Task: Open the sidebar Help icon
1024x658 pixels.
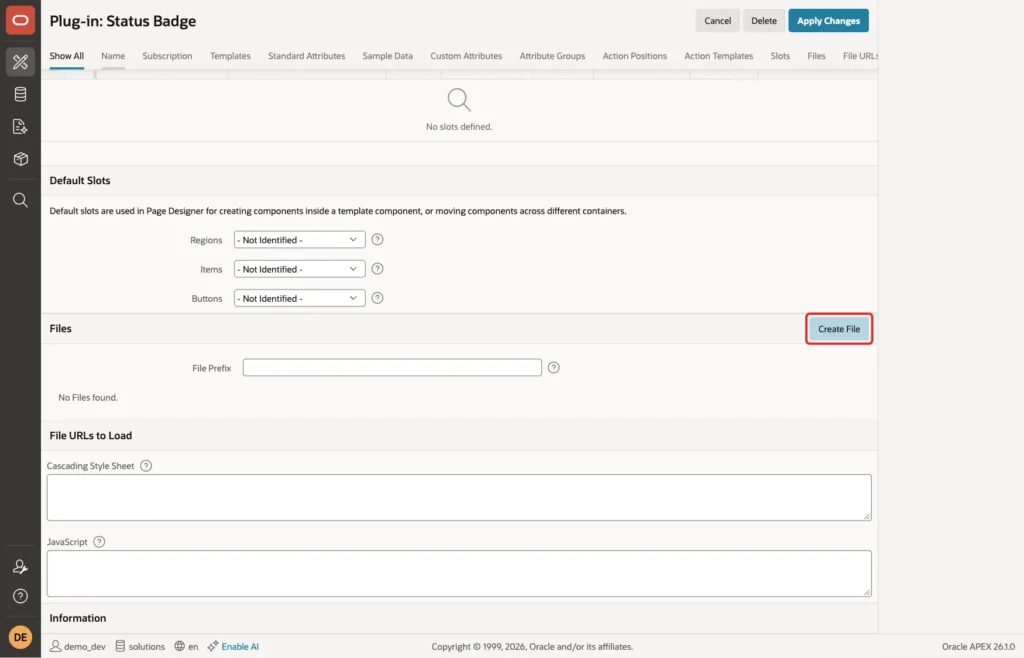Action: click(20, 596)
